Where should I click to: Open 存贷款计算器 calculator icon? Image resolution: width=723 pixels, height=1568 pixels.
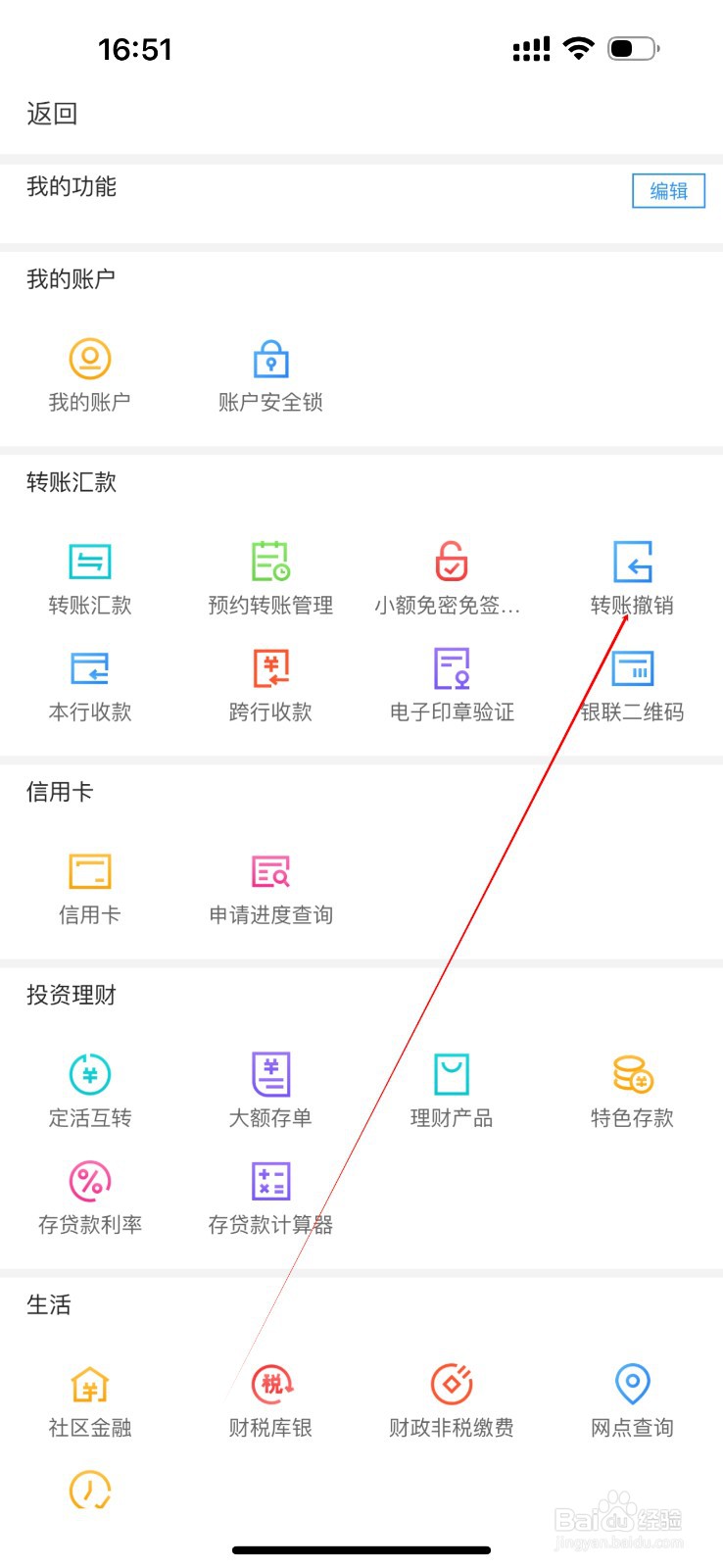271,1181
